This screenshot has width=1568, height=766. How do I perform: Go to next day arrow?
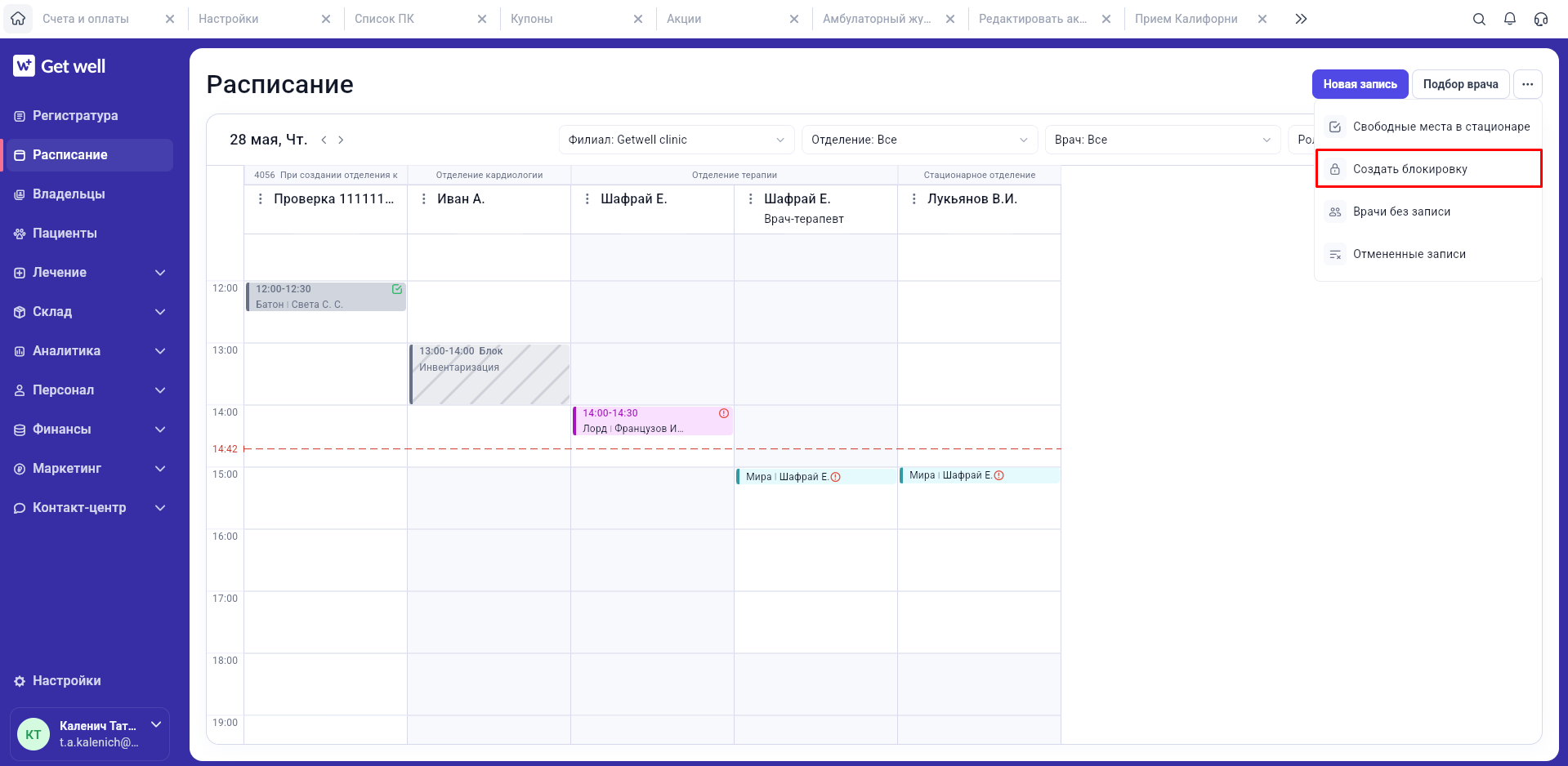[x=341, y=140]
